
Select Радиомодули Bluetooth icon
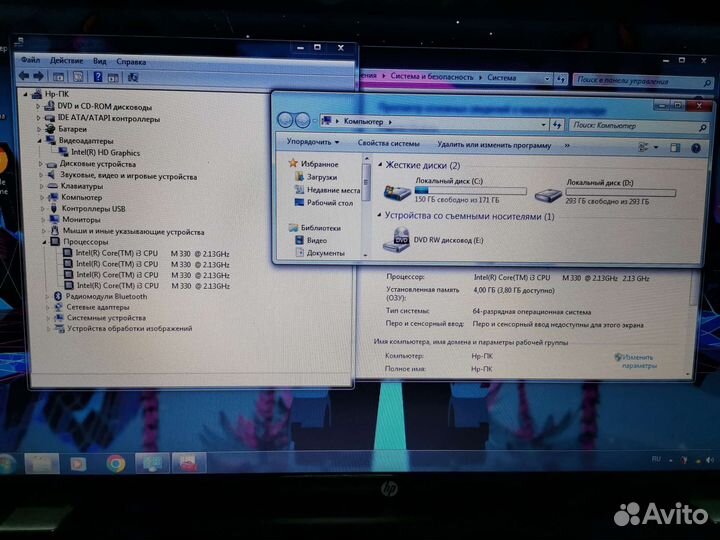[x=58, y=297]
